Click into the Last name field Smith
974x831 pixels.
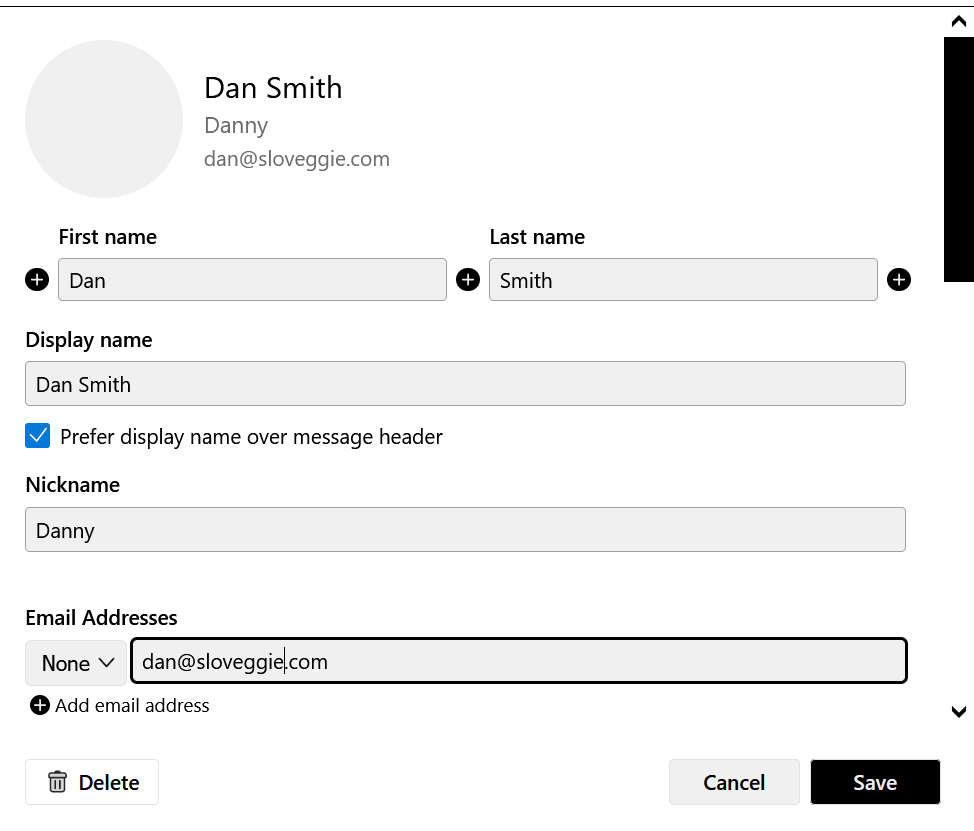(x=683, y=279)
